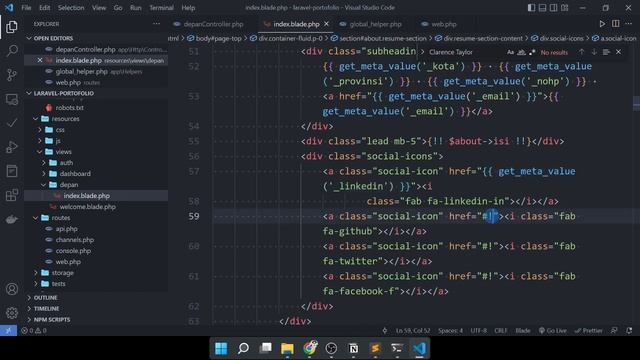The height and width of the screenshot is (360, 640).
Task: Expand replace mode chevron in find widget
Action: (422, 52)
